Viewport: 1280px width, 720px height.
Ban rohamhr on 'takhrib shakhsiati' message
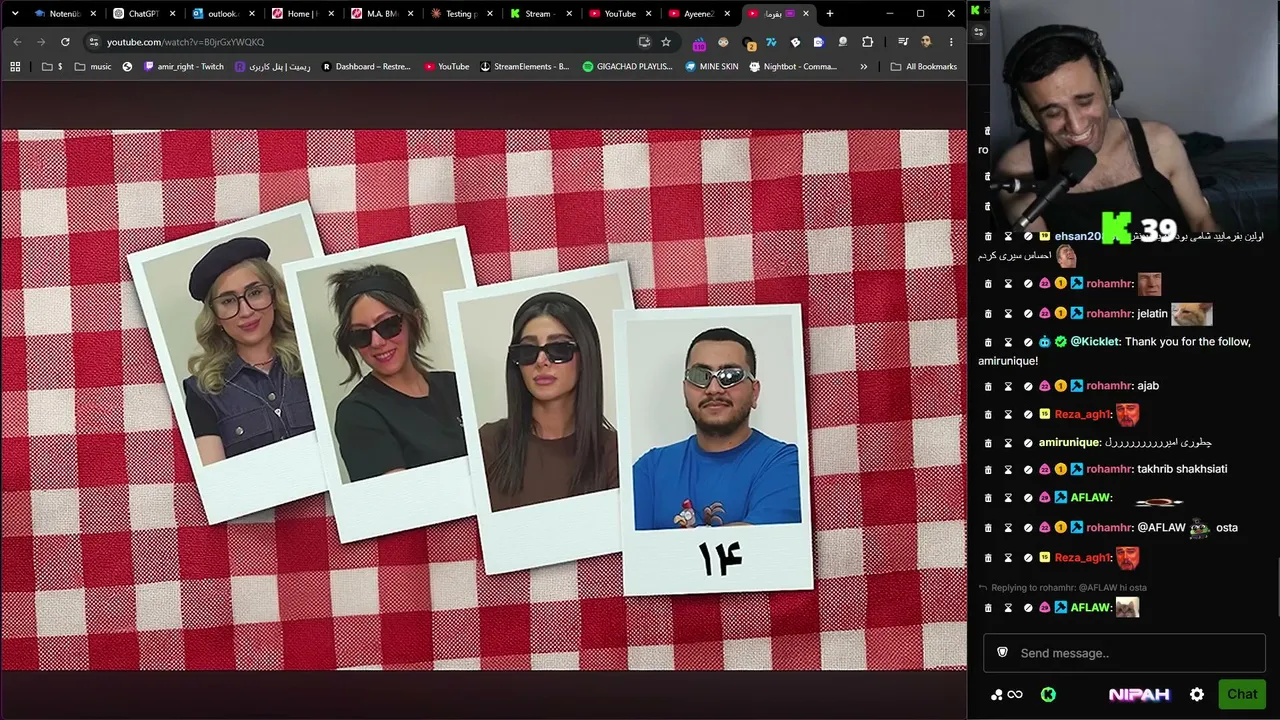1028,469
